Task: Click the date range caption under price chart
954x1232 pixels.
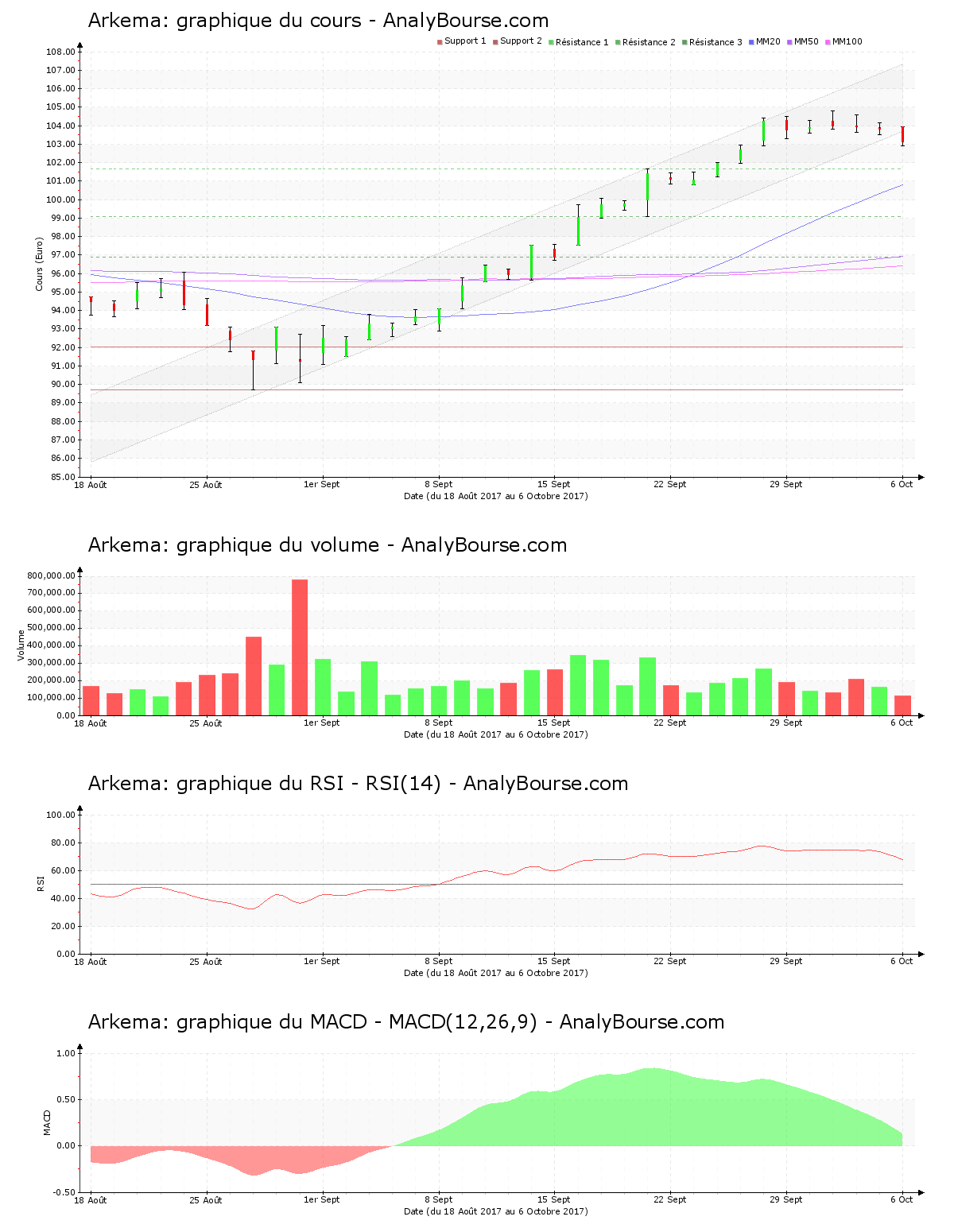Action: coord(496,496)
